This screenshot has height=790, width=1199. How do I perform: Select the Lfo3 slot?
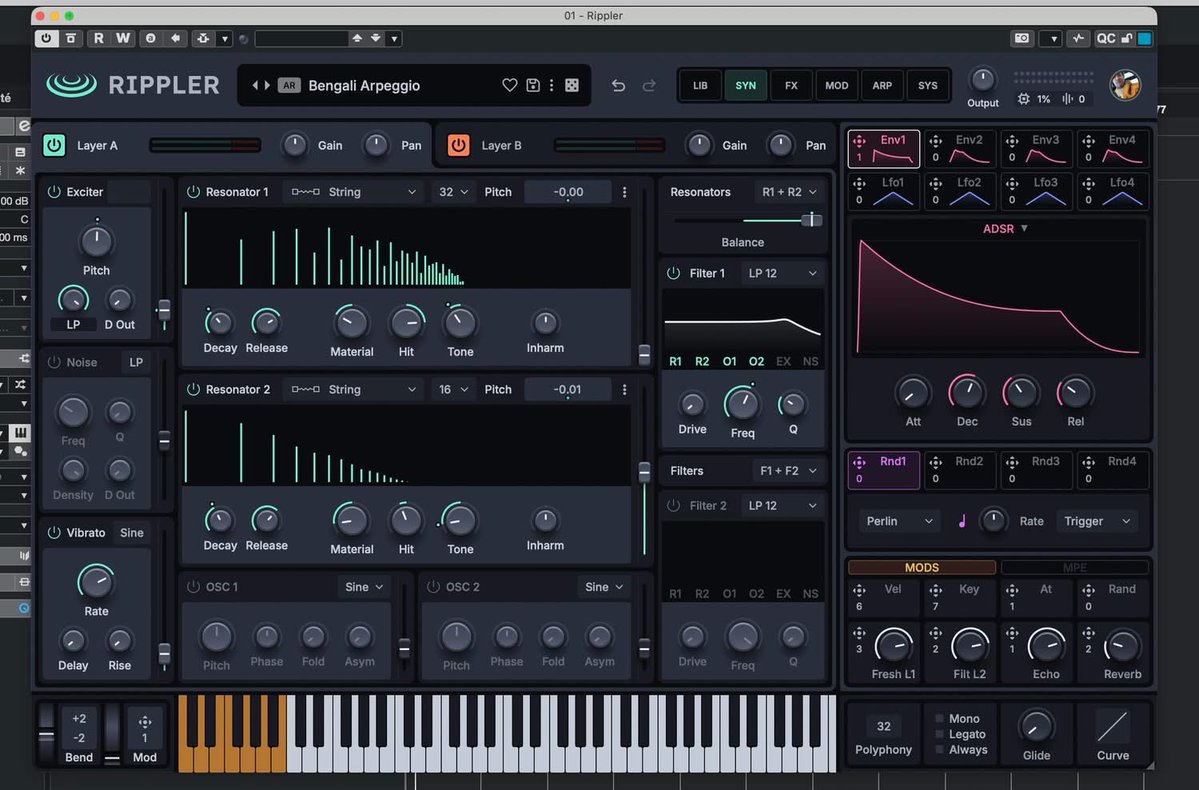tap(1036, 190)
